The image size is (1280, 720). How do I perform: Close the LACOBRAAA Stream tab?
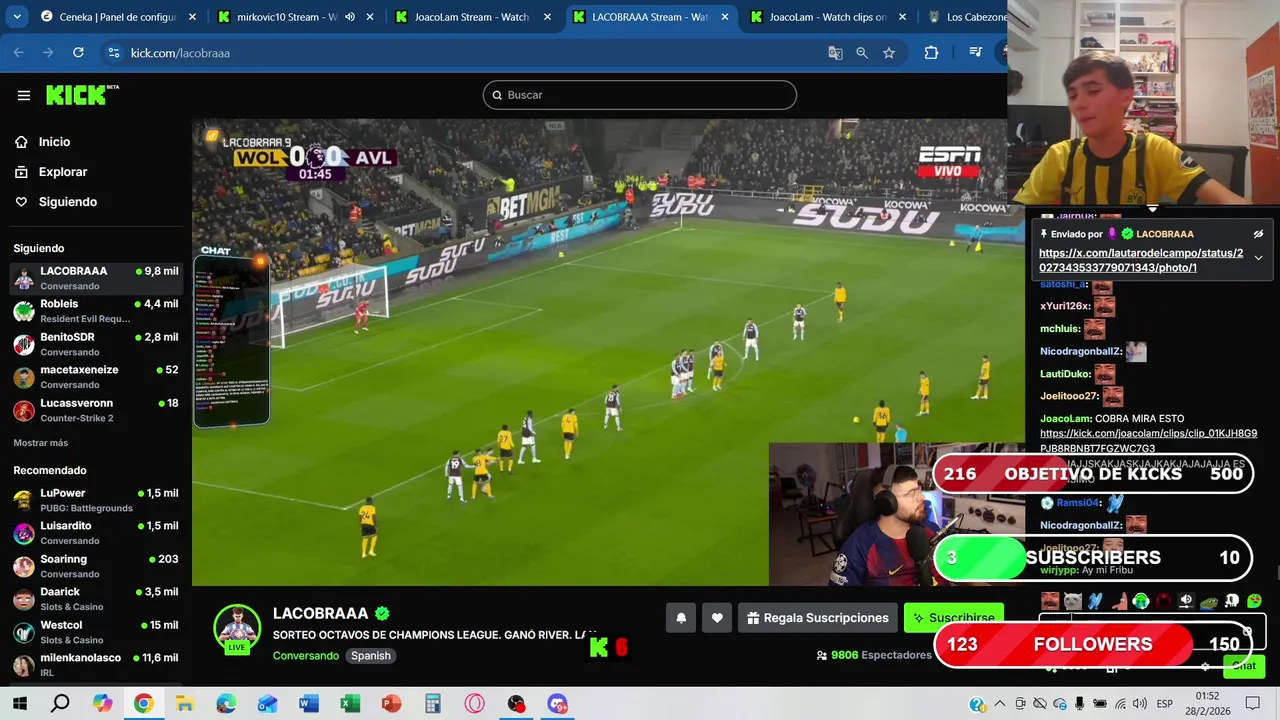(726, 17)
